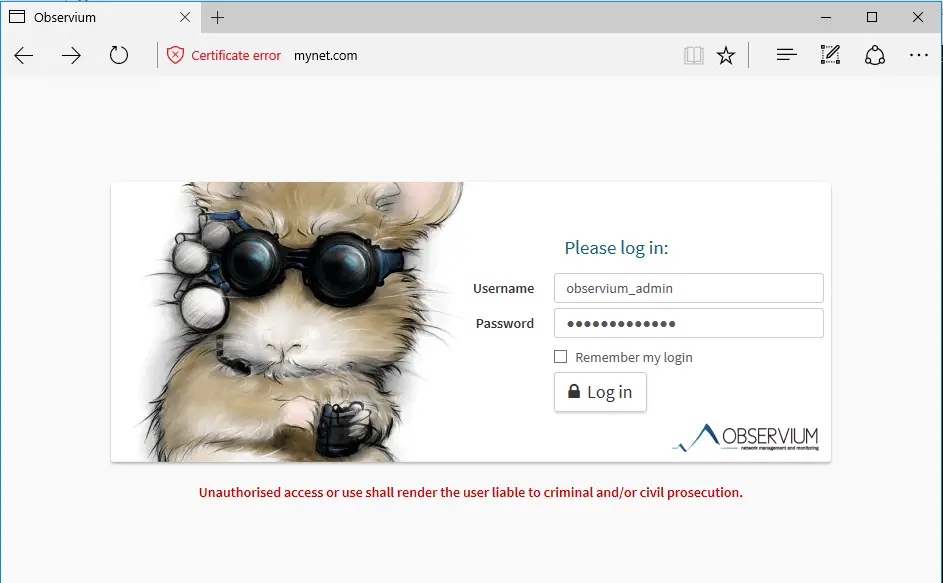Image resolution: width=943 pixels, height=583 pixels.
Task: Open the Hub panel icon
Action: tap(787, 55)
